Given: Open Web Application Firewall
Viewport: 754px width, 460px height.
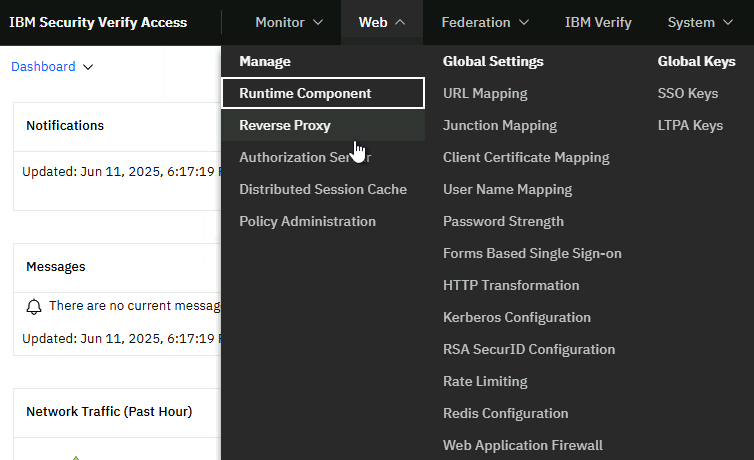Looking at the screenshot, I should pyautogui.click(x=522, y=445).
